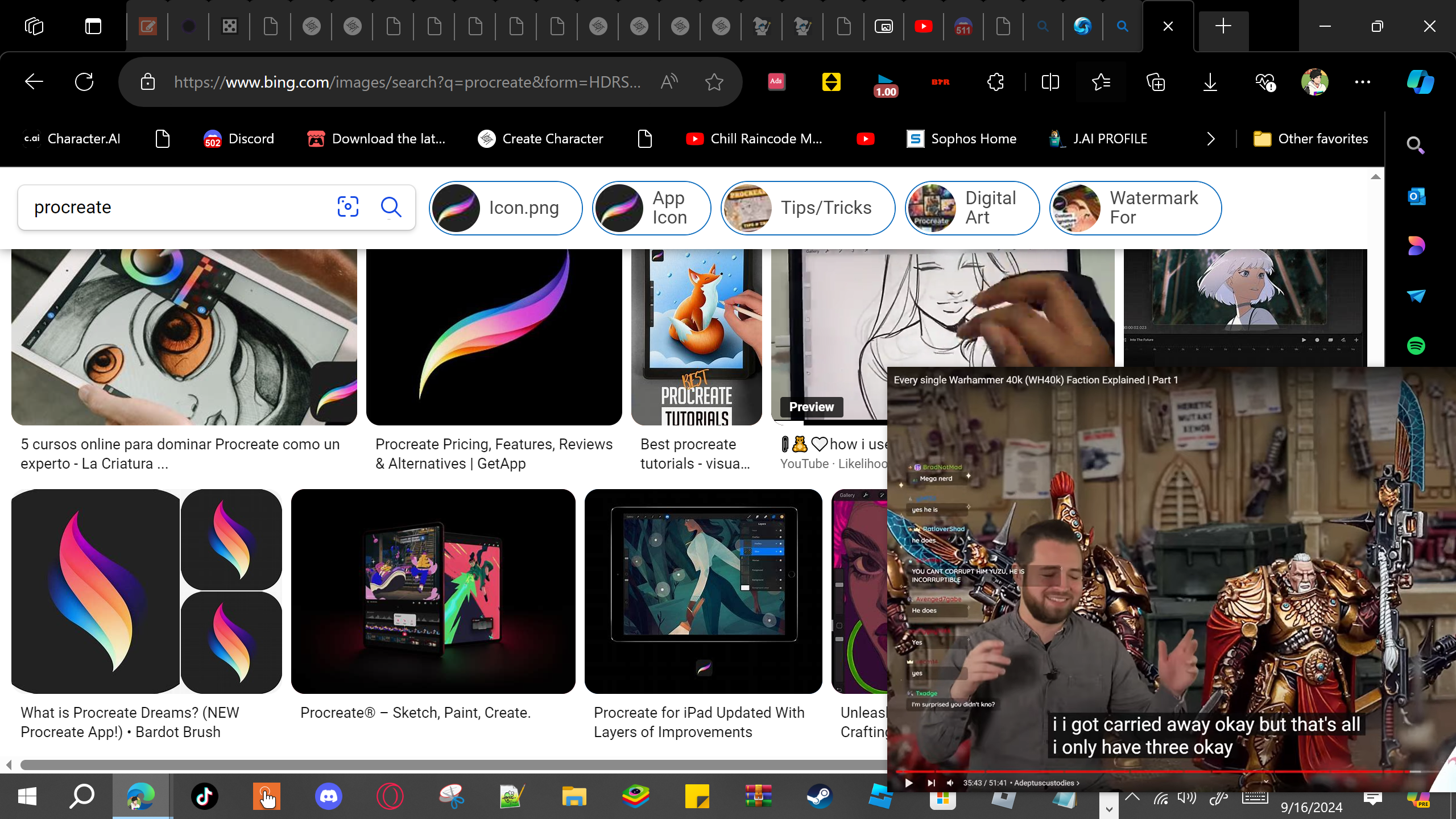This screenshot has width=1456, height=819.
Task: Open the Edge profile avatar
Action: pos(1314,82)
